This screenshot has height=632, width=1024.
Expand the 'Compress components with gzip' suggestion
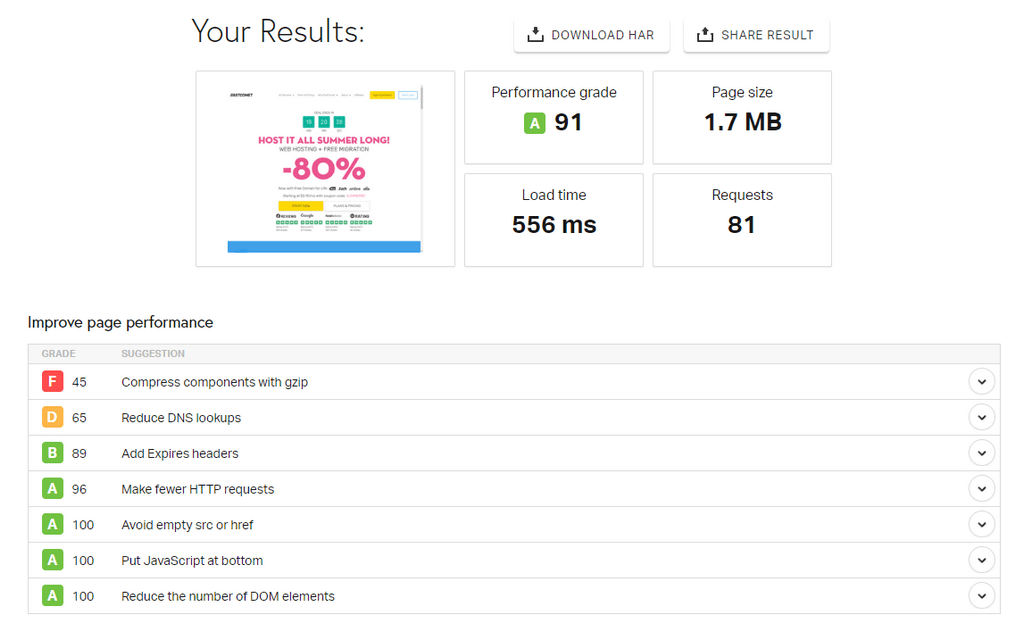(981, 381)
